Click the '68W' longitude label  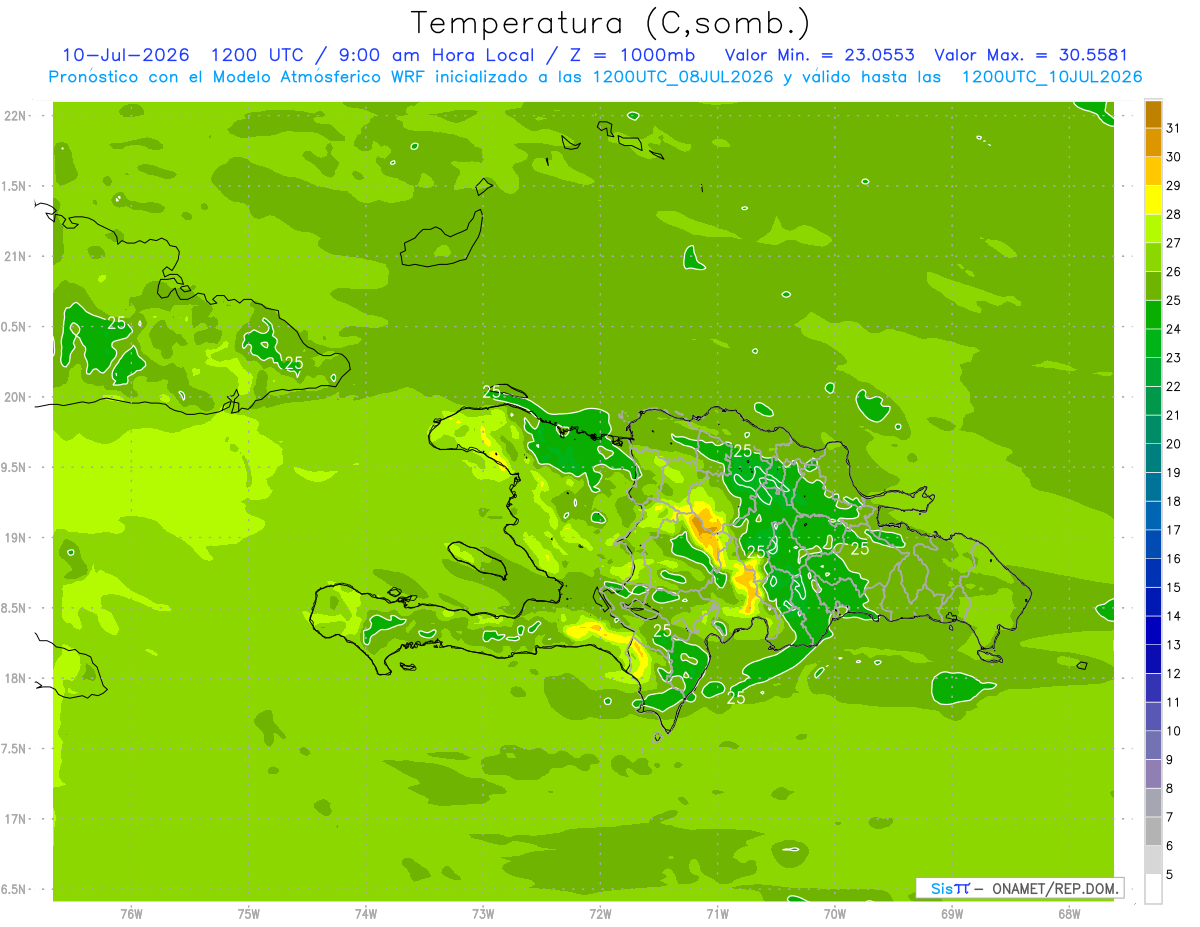1069,914
